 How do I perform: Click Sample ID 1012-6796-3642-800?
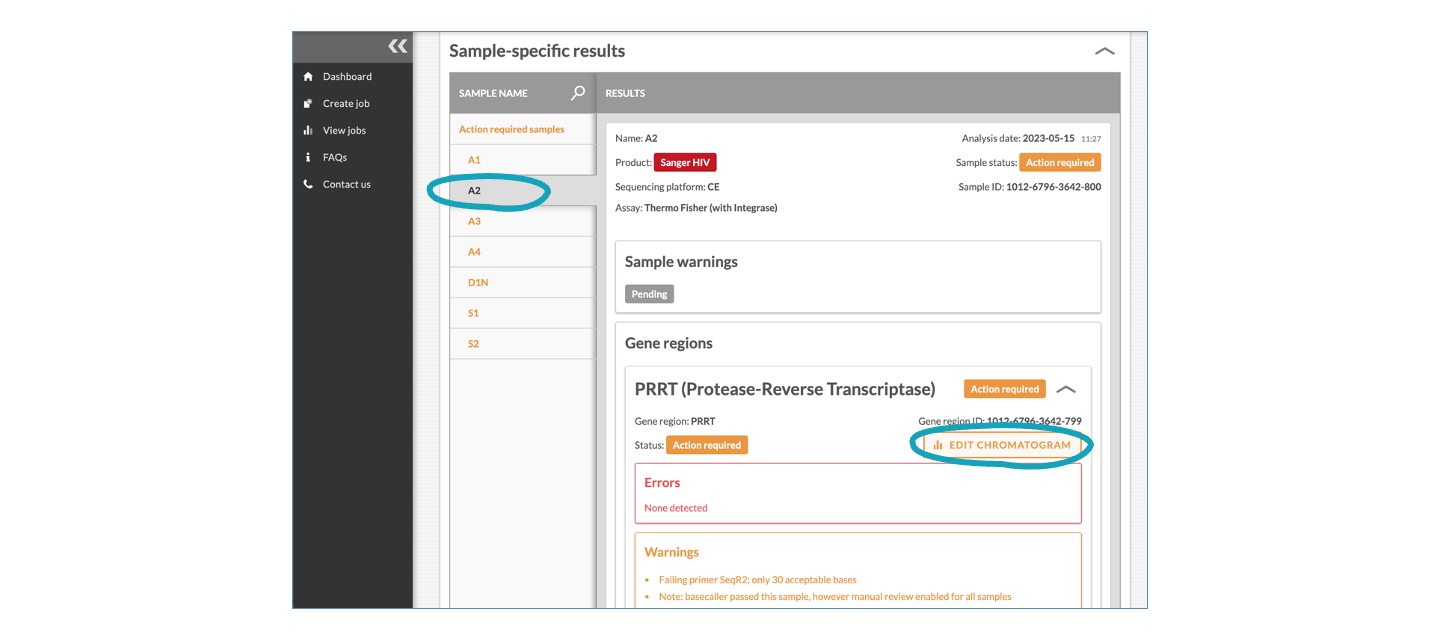tap(1030, 187)
